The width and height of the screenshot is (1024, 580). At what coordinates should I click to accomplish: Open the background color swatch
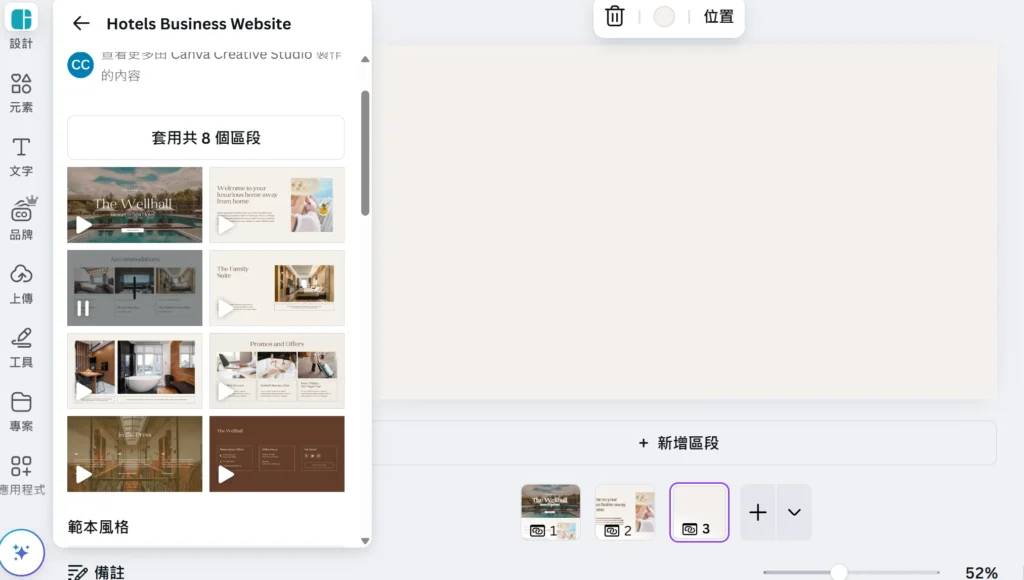click(664, 17)
